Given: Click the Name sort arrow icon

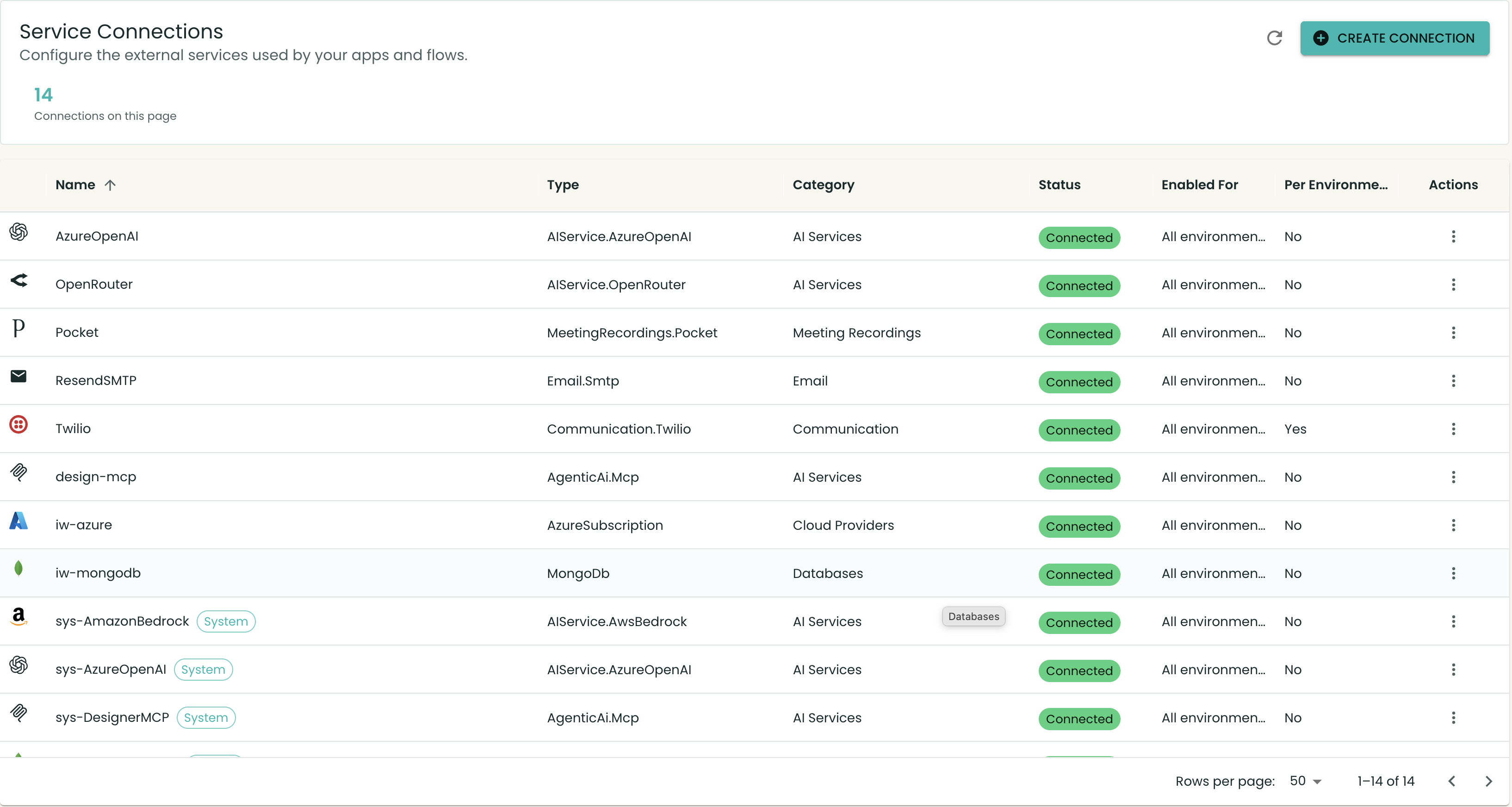Looking at the screenshot, I should click(x=110, y=185).
